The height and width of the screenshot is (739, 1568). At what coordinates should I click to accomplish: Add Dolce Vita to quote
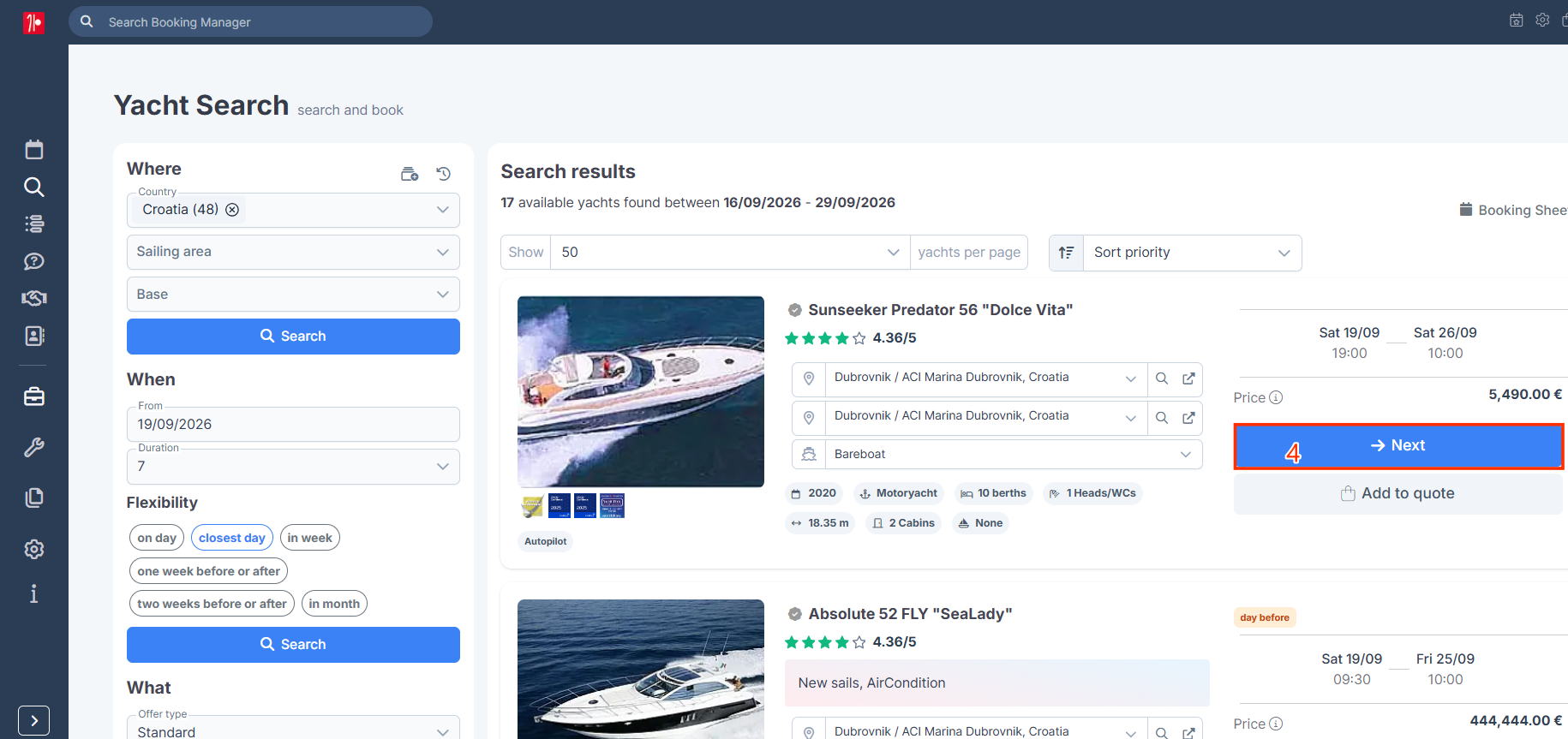1398,493
